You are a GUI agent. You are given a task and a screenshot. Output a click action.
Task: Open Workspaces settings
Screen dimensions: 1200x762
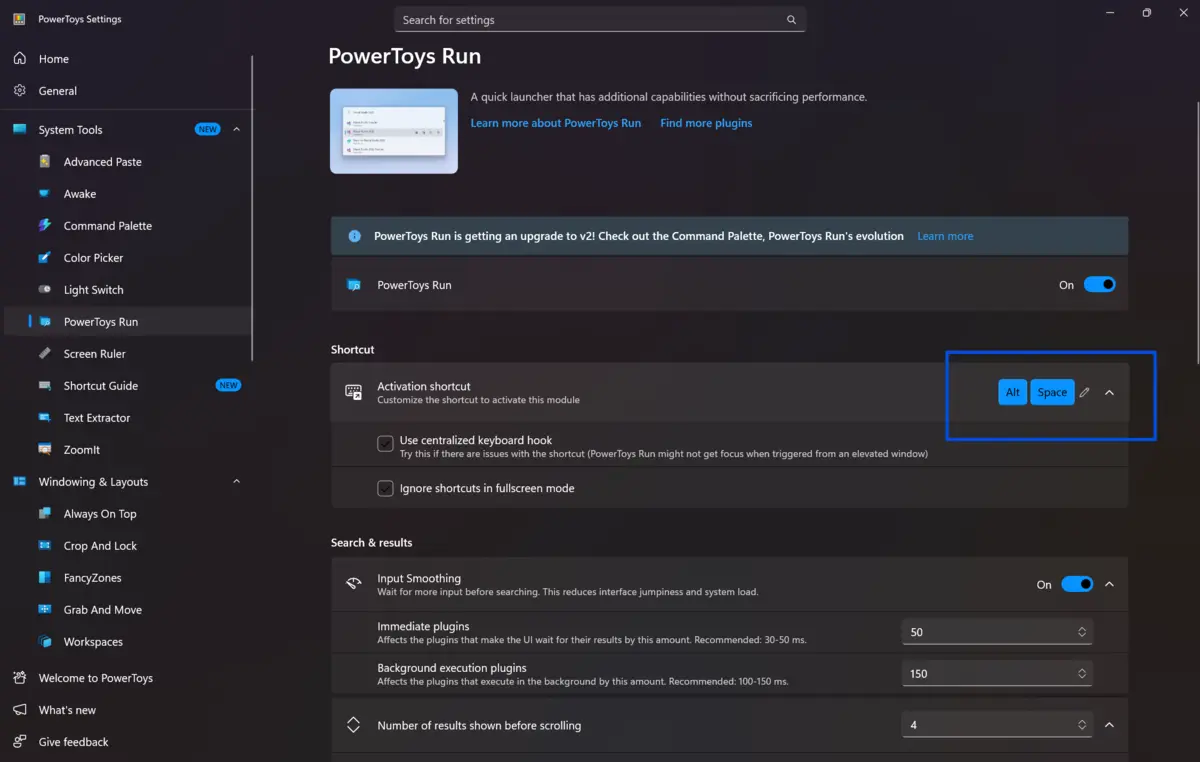pyautogui.click(x=93, y=642)
